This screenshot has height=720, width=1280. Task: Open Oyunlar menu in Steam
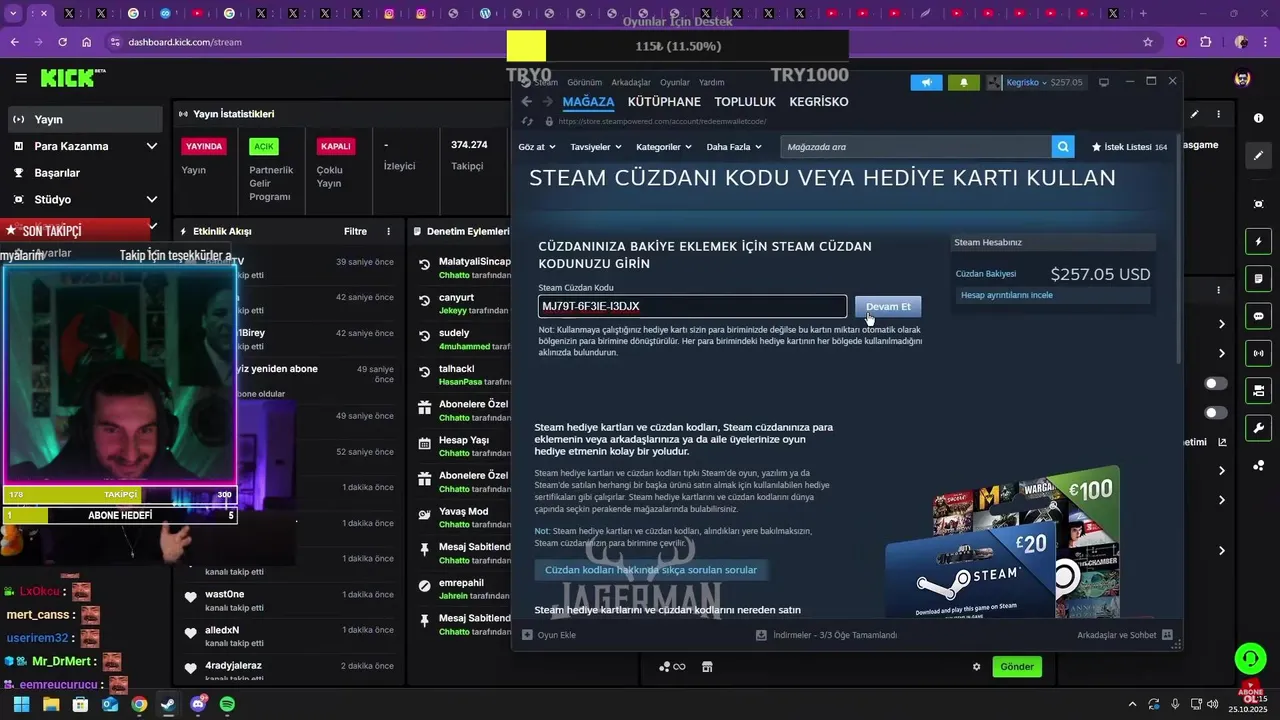coord(675,82)
